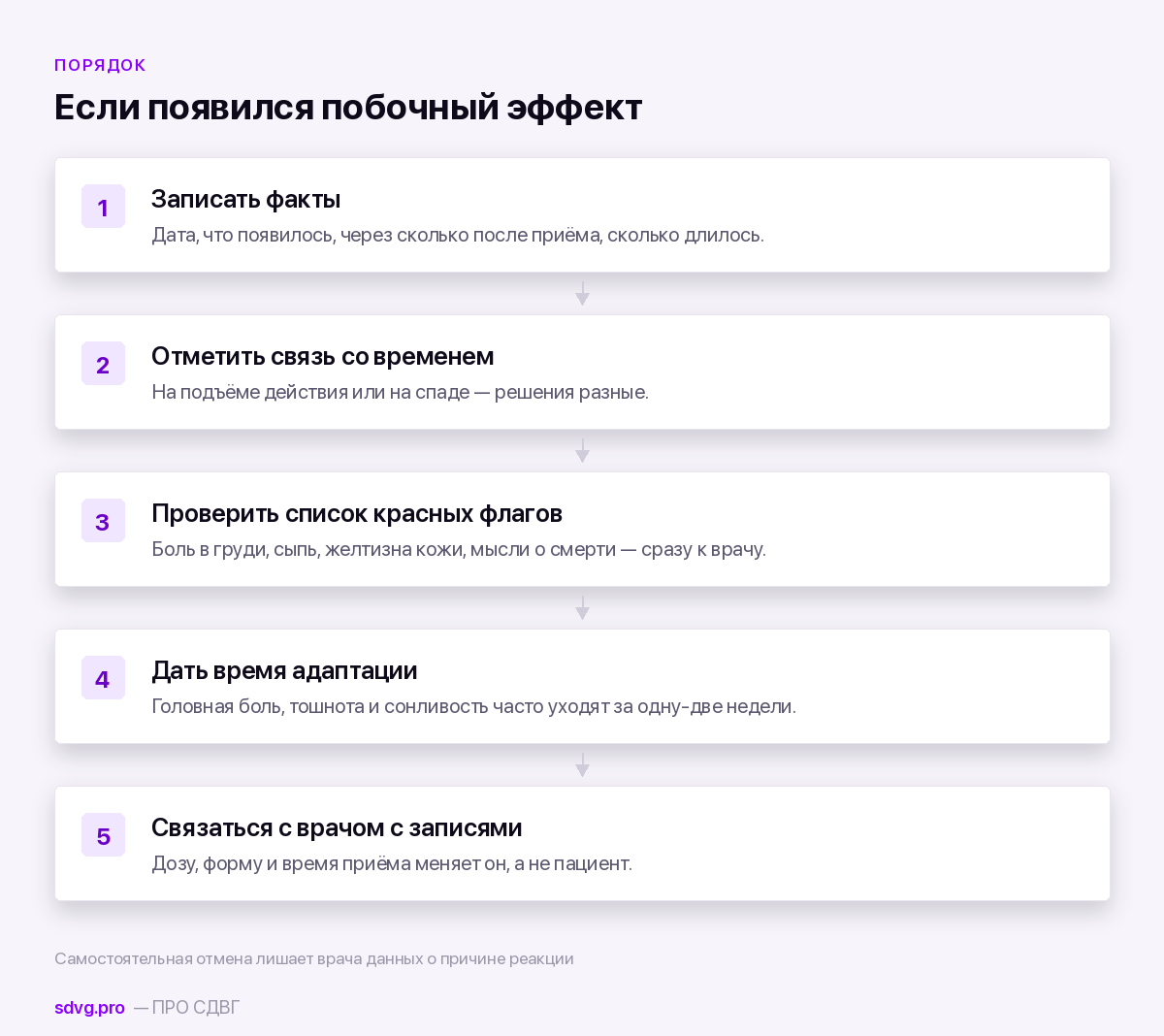1164x1036 pixels.
Task: Select the title "Записать факты"
Action: click(x=245, y=199)
